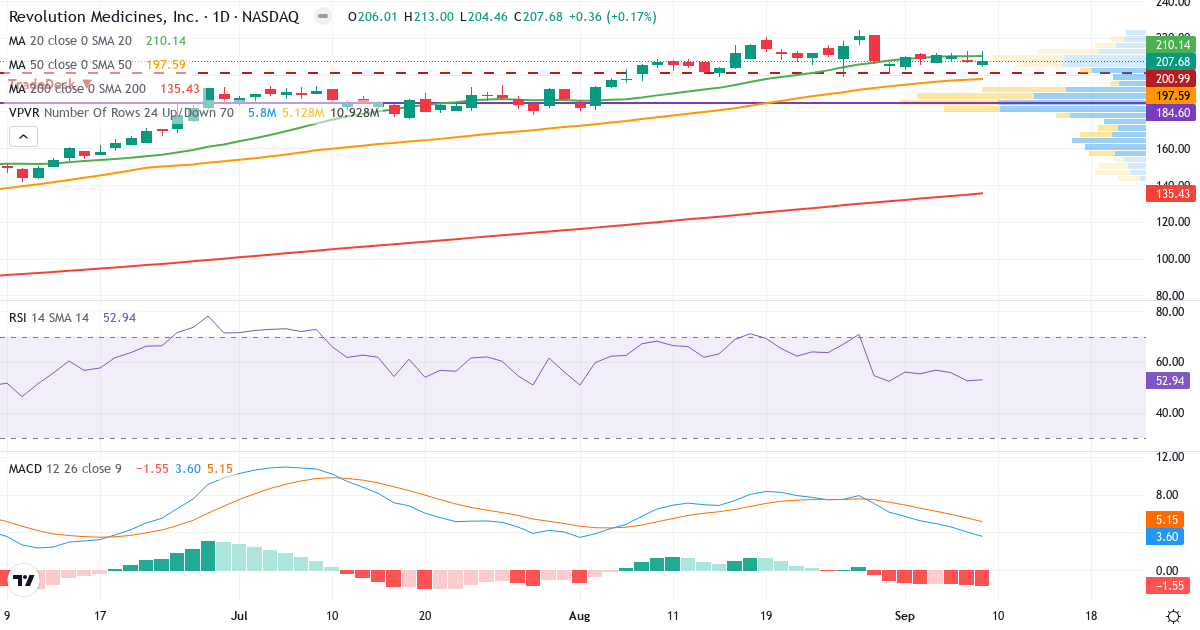Click the +0.36 (+0.17%) change value

tap(612, 18)
